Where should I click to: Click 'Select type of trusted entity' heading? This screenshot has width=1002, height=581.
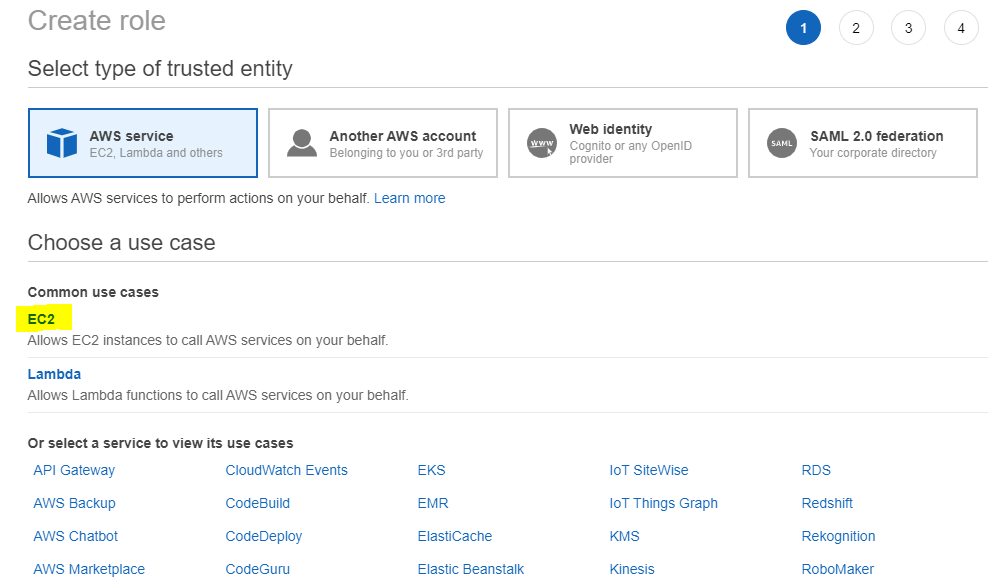point(160,68)
